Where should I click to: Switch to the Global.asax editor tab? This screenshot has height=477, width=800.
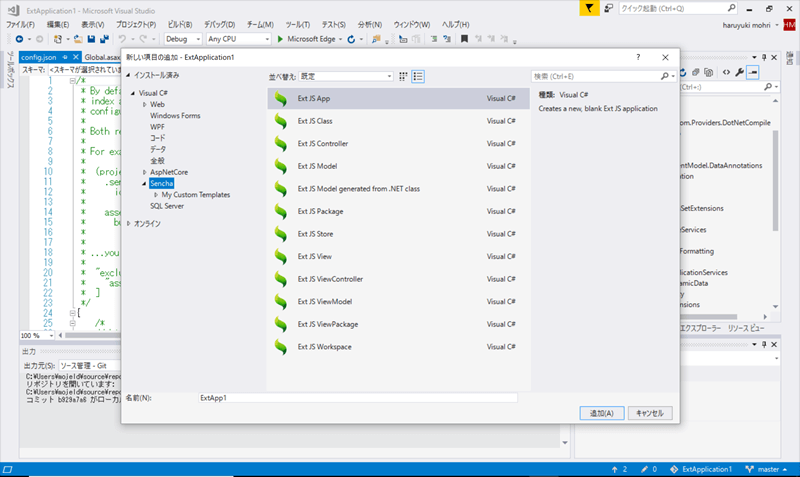[102, 57]
